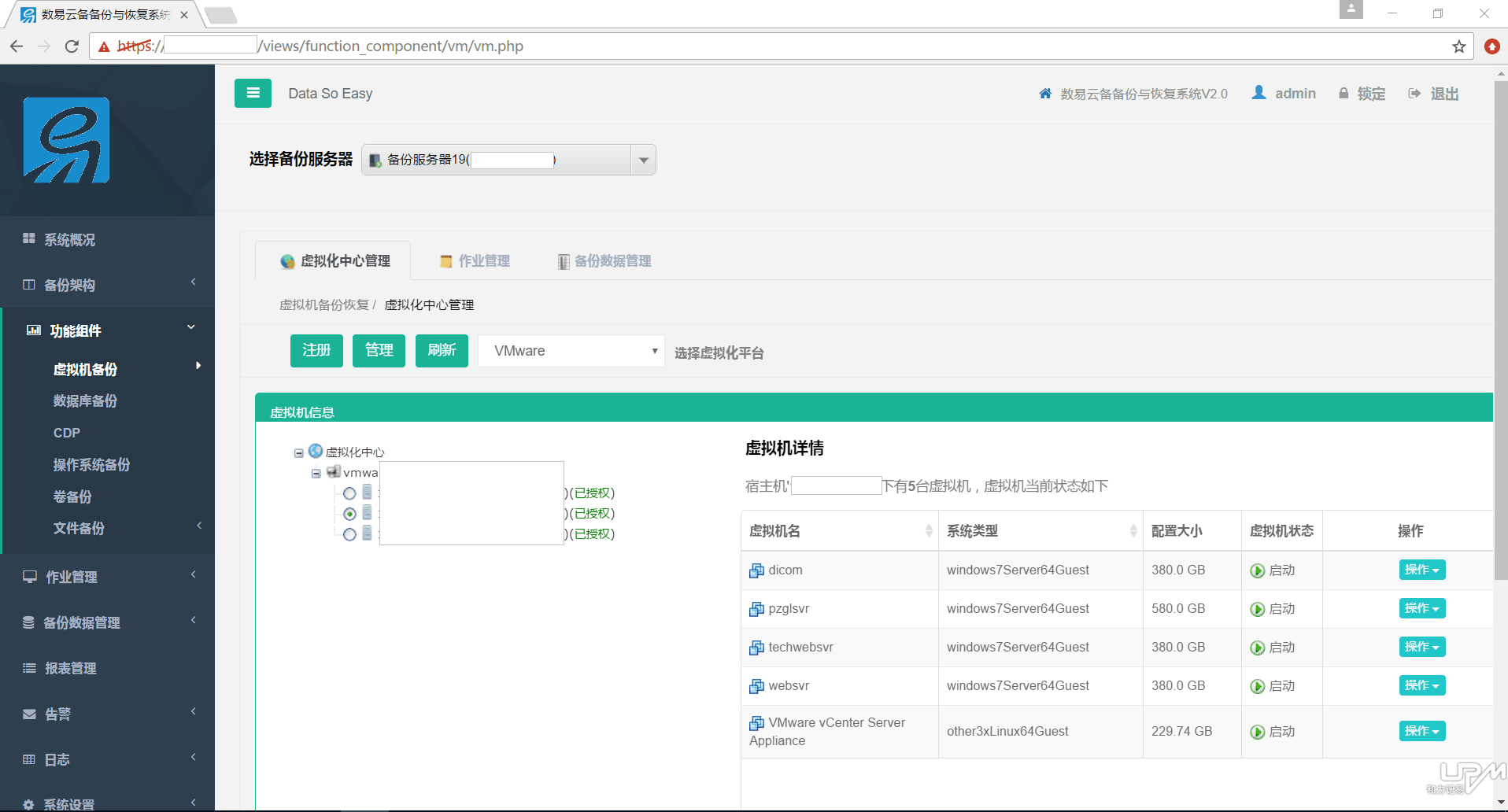Click the dicom virtual machine icon
This screenshot has height=812, width=1508.
[756, 570]
